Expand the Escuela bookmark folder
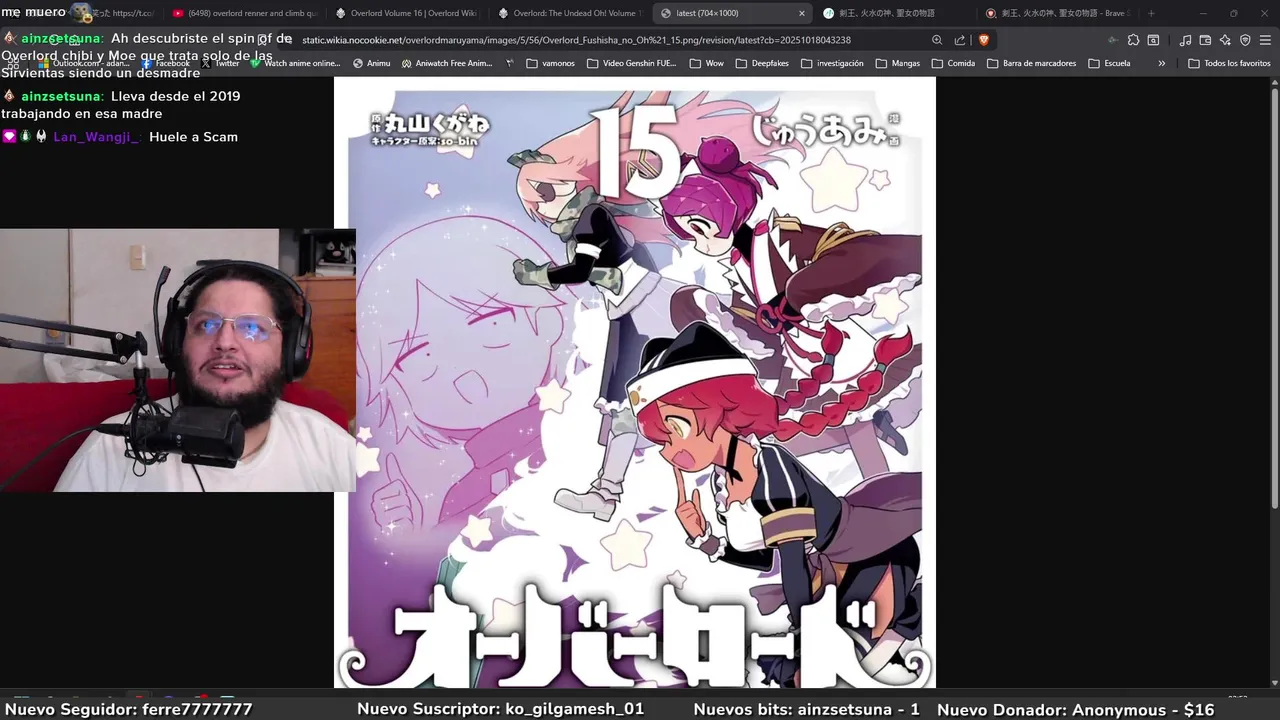Viewport: 1280px width, 720px height. 1109,63
